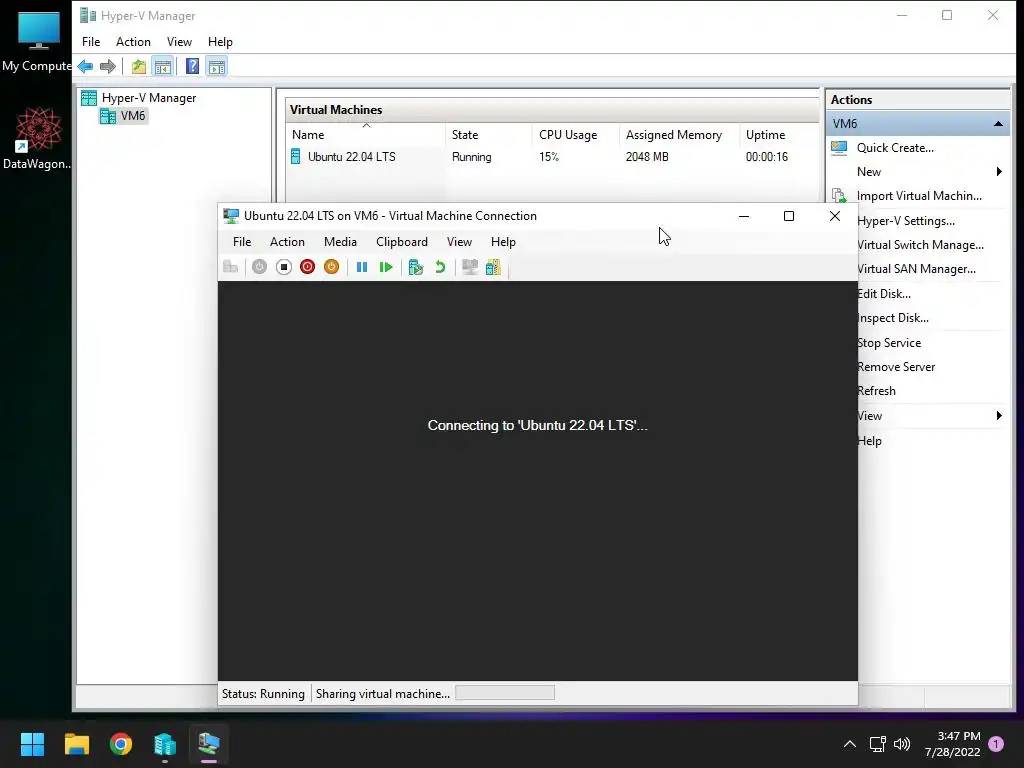
Task: Click the Up One Level folder icon
Action: [x=138, y=67]
